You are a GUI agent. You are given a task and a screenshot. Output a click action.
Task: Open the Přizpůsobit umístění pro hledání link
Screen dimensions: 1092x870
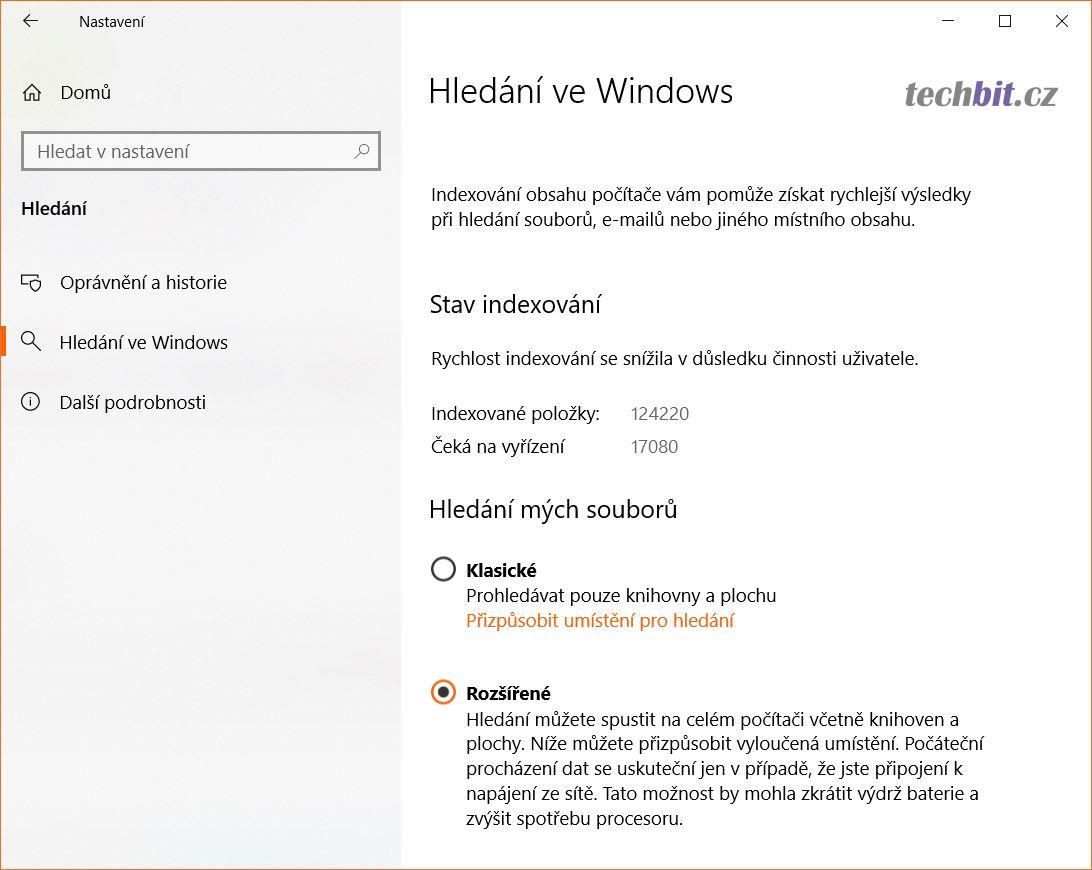click(x=600, y=621)
